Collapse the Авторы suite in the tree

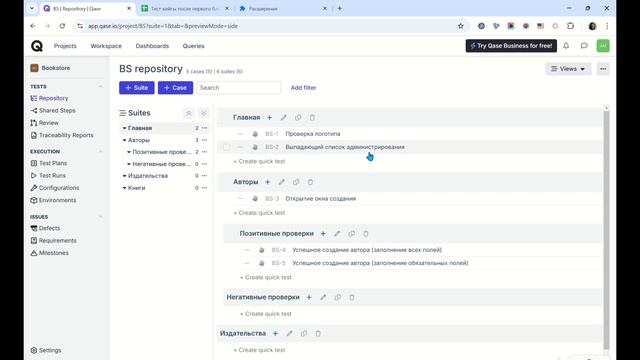tap(124, 140)
